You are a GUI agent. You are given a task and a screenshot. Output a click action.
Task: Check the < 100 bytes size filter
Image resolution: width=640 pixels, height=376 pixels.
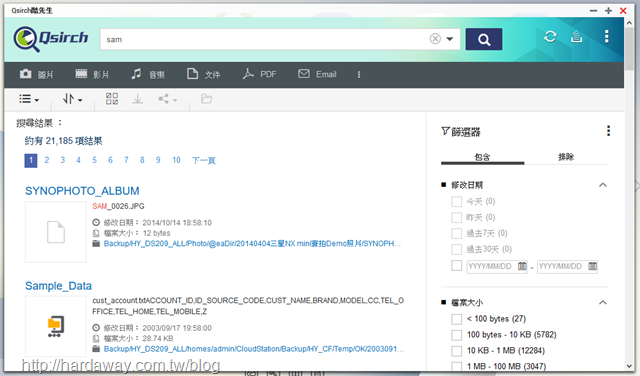pos(456,319)
